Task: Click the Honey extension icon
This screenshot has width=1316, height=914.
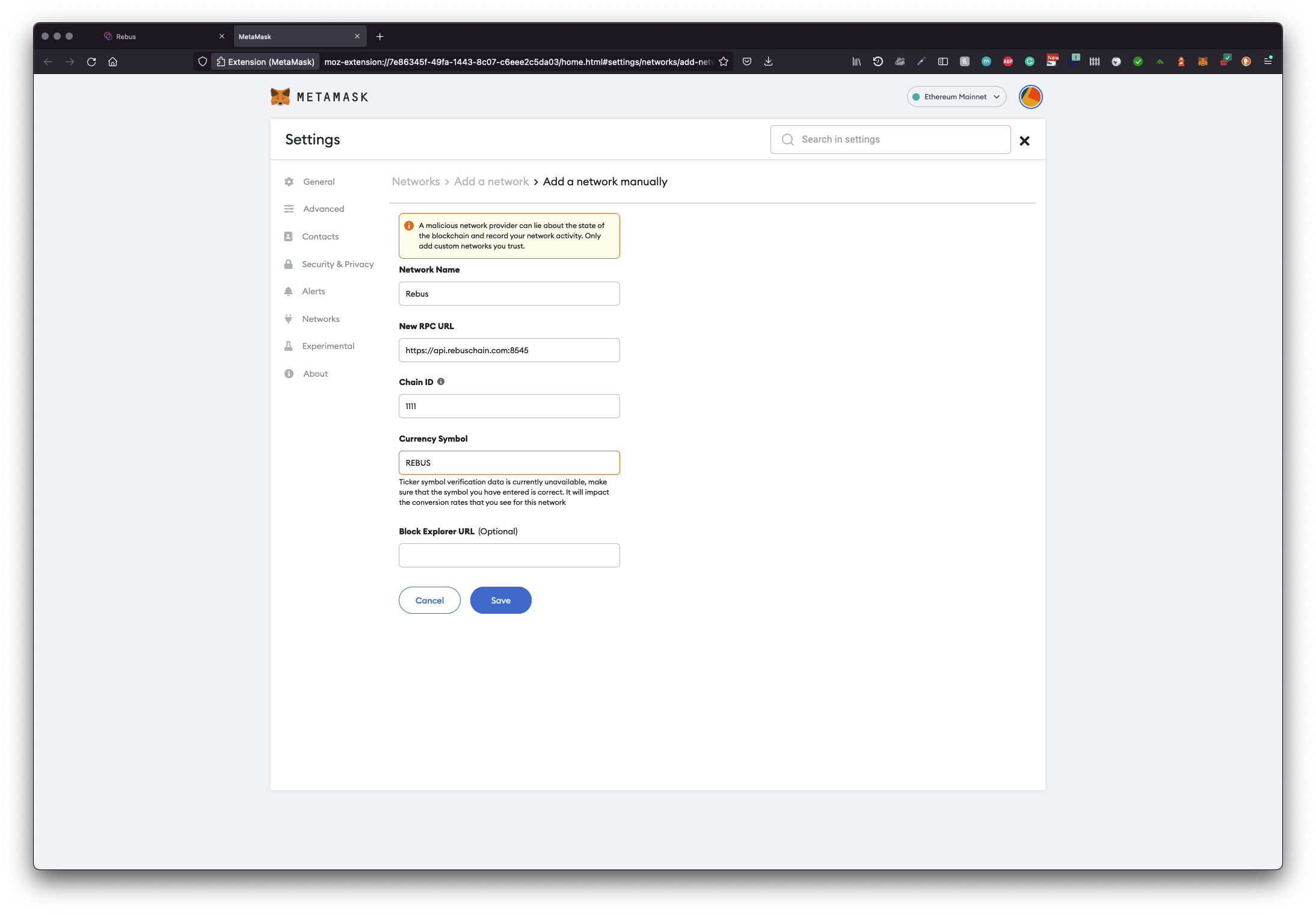Action: pos(965,61)
